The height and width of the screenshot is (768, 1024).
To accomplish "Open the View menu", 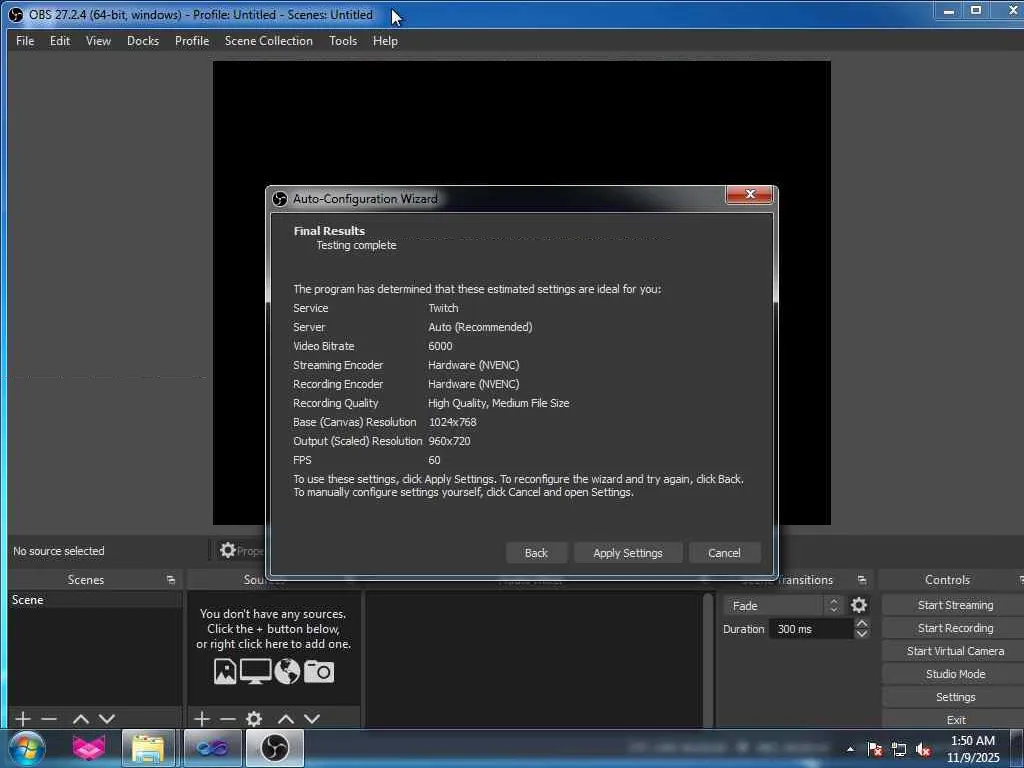I will (x=98, y=40).
